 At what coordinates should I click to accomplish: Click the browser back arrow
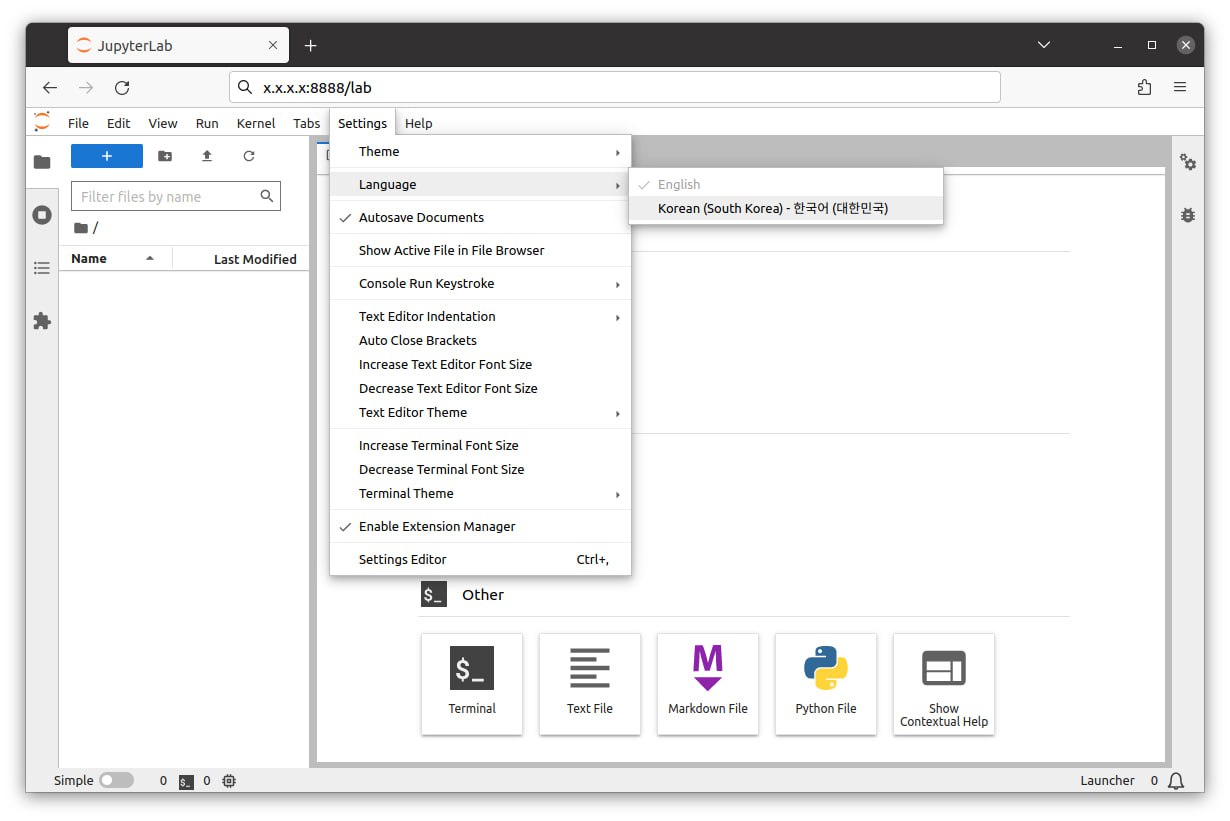point(50,87)
